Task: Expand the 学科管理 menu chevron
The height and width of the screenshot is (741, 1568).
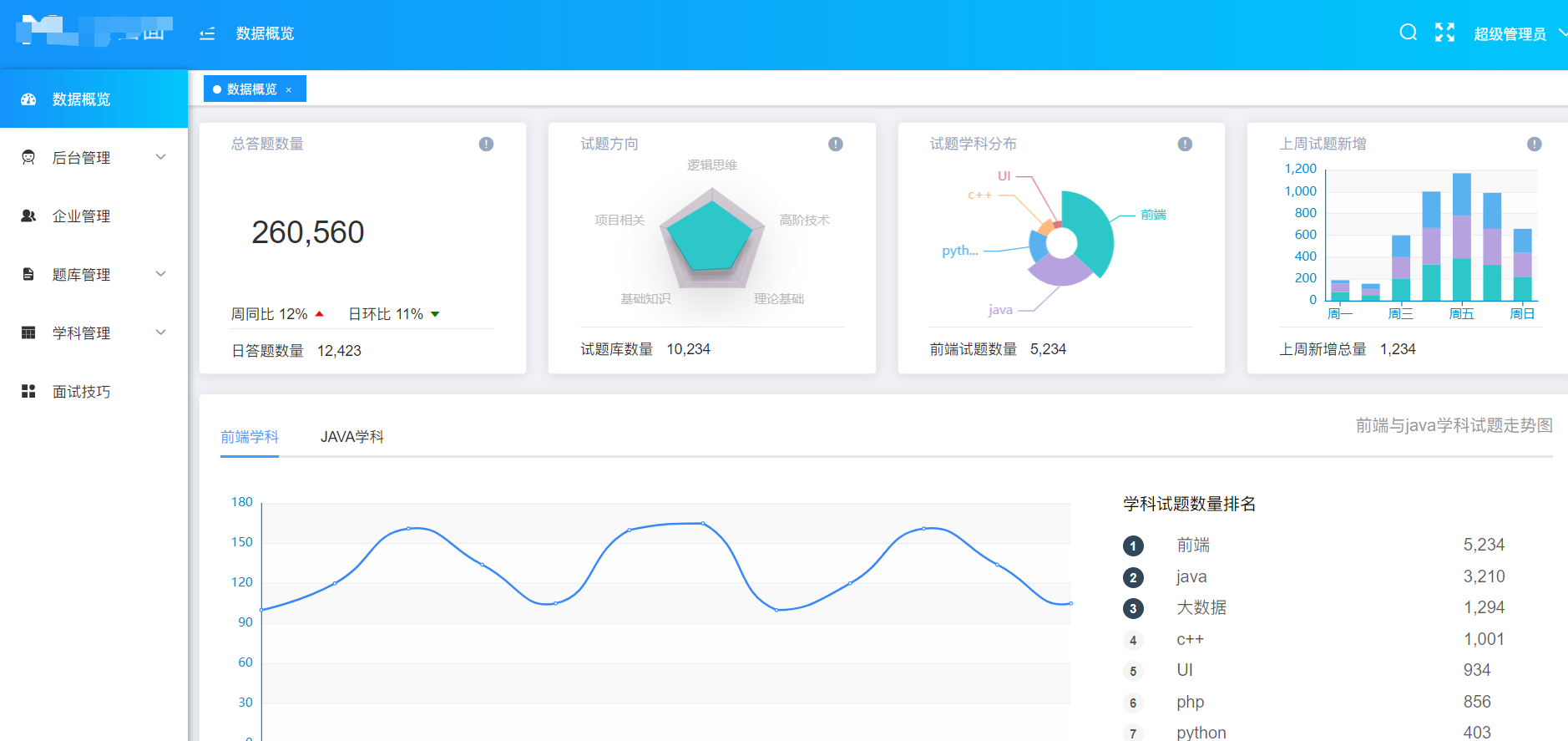Action: coord(161,332)
